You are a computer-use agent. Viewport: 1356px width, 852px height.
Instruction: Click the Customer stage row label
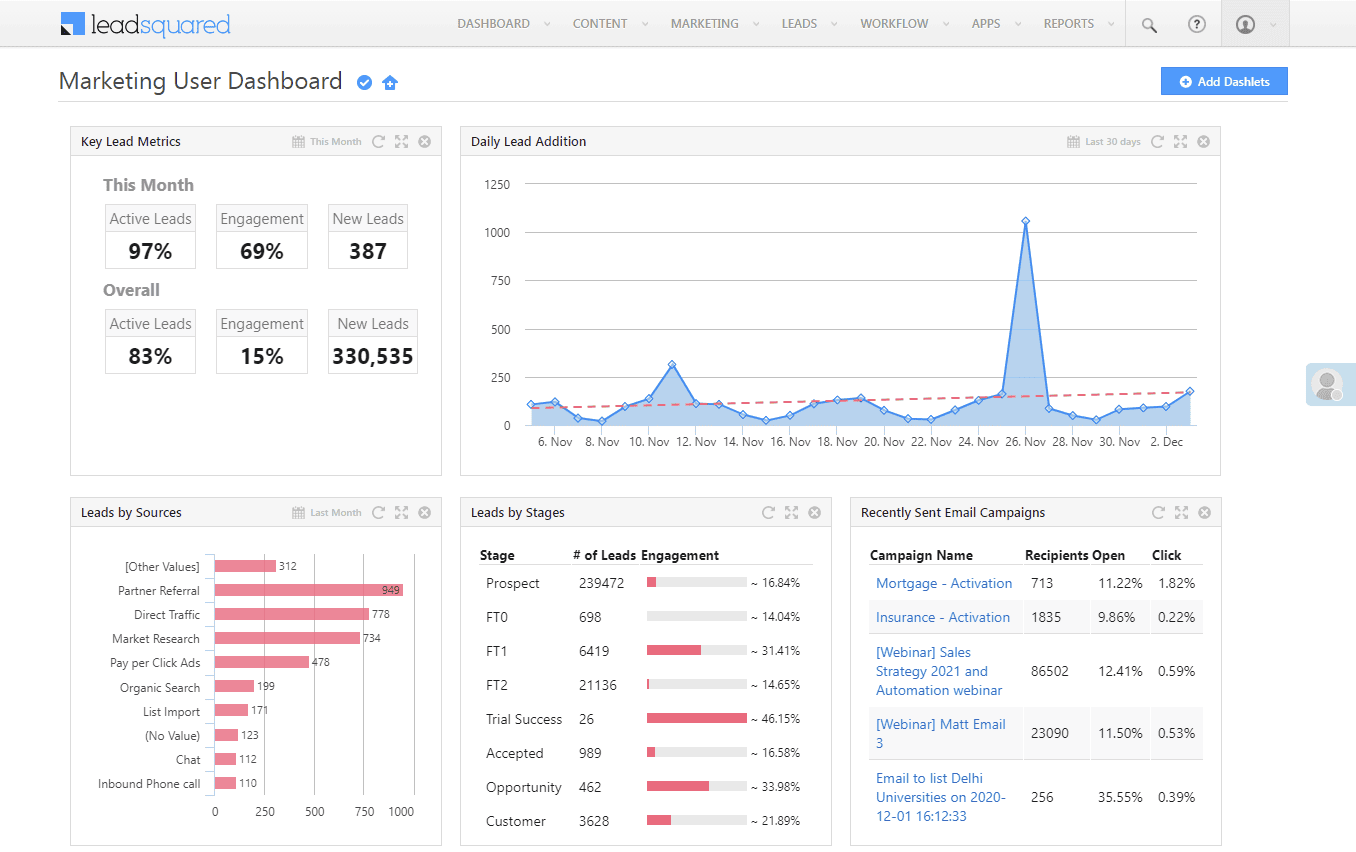coord(516,821)
